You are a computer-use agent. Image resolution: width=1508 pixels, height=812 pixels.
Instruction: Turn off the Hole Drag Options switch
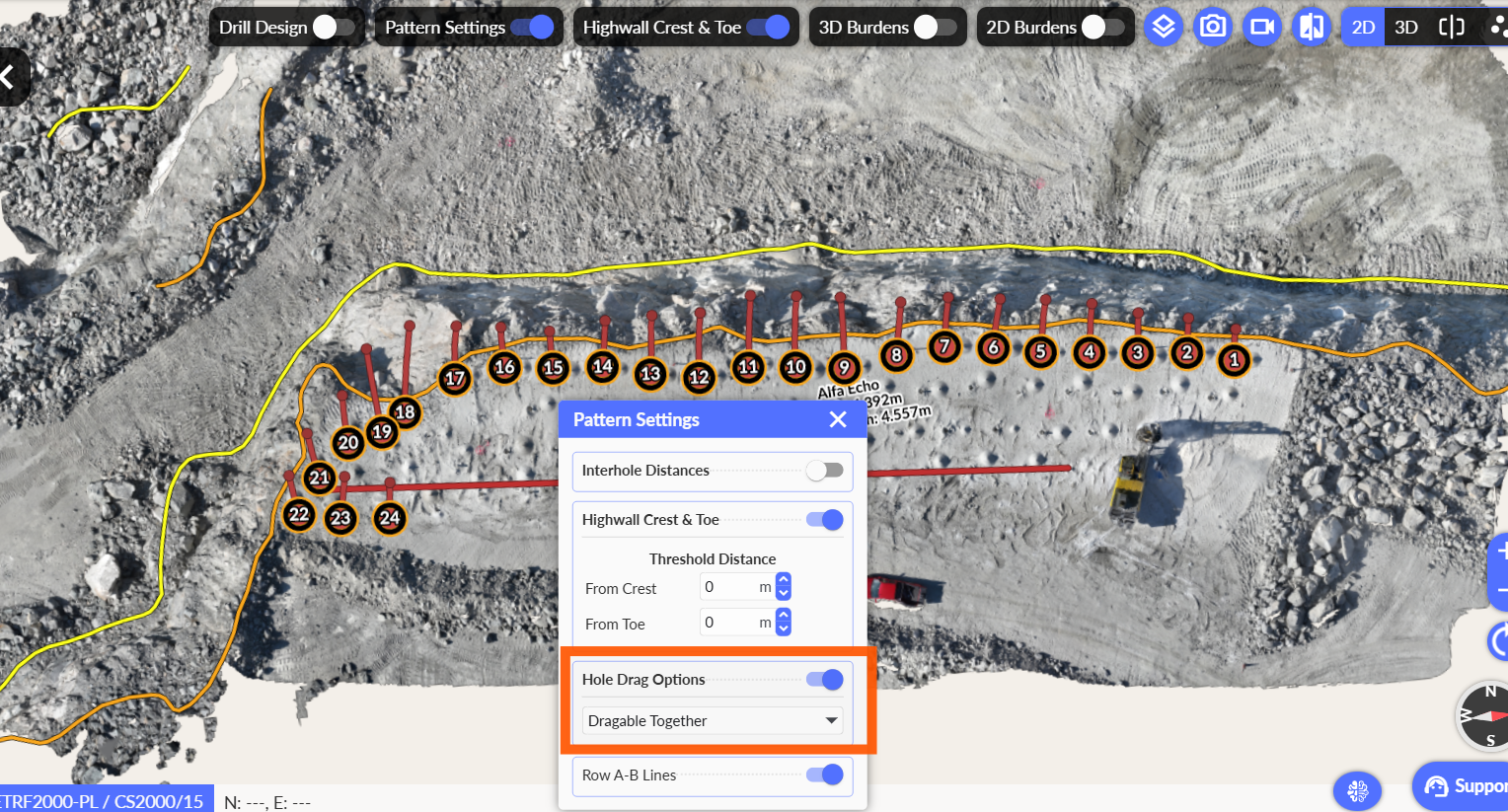(x=824, y=680)
